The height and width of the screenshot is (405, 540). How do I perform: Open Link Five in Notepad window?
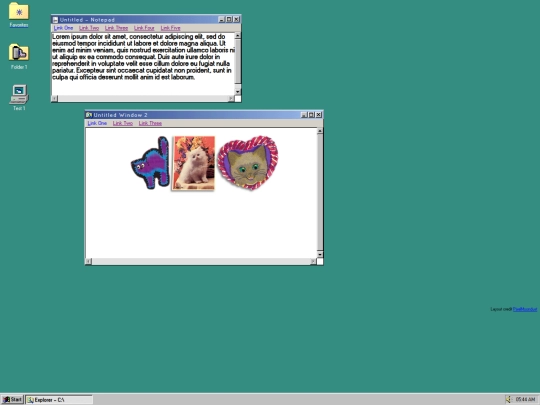point(170,28)
